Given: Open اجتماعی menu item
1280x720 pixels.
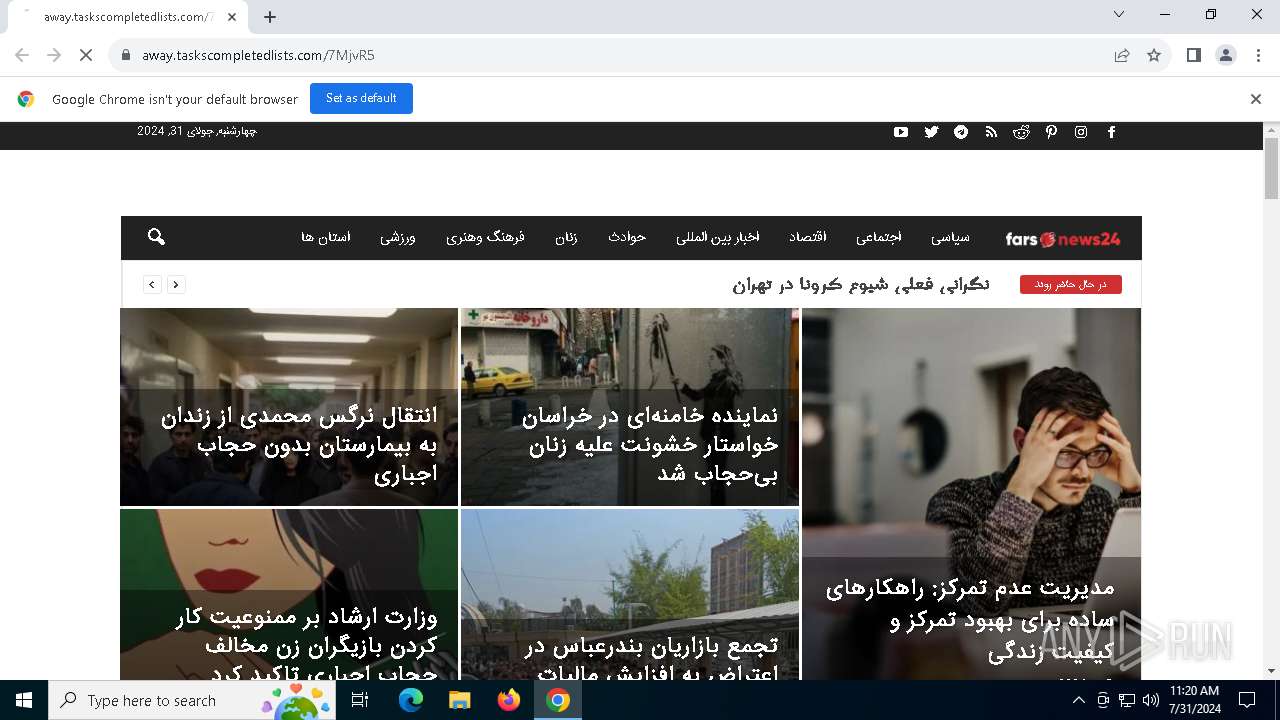Looking at the screenshot, I should tap(879, 237).
